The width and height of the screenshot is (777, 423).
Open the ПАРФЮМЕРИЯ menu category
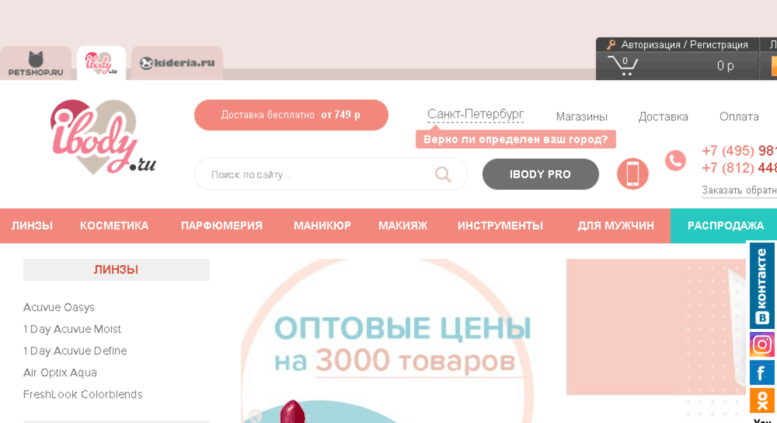coord(222,226)
